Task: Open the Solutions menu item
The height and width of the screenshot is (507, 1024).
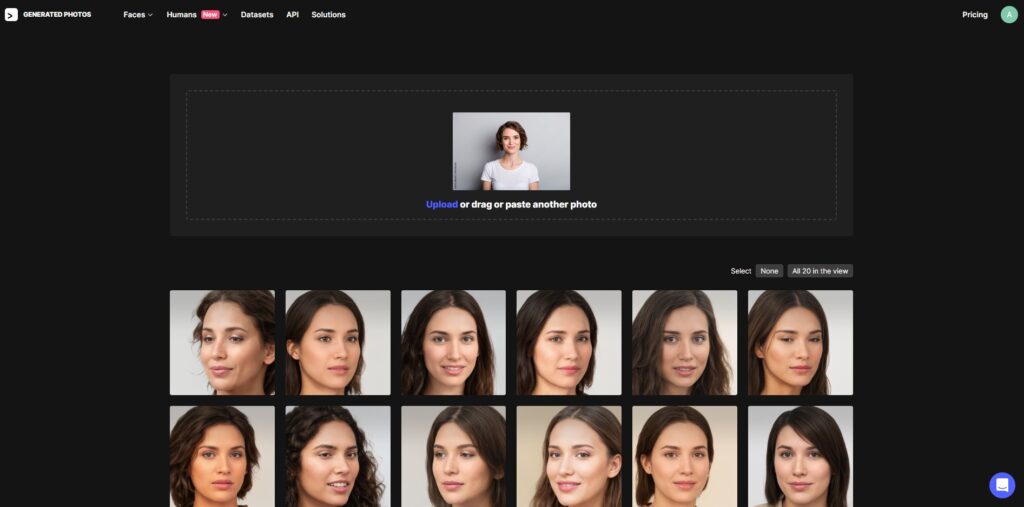Action: coord(328,14)
